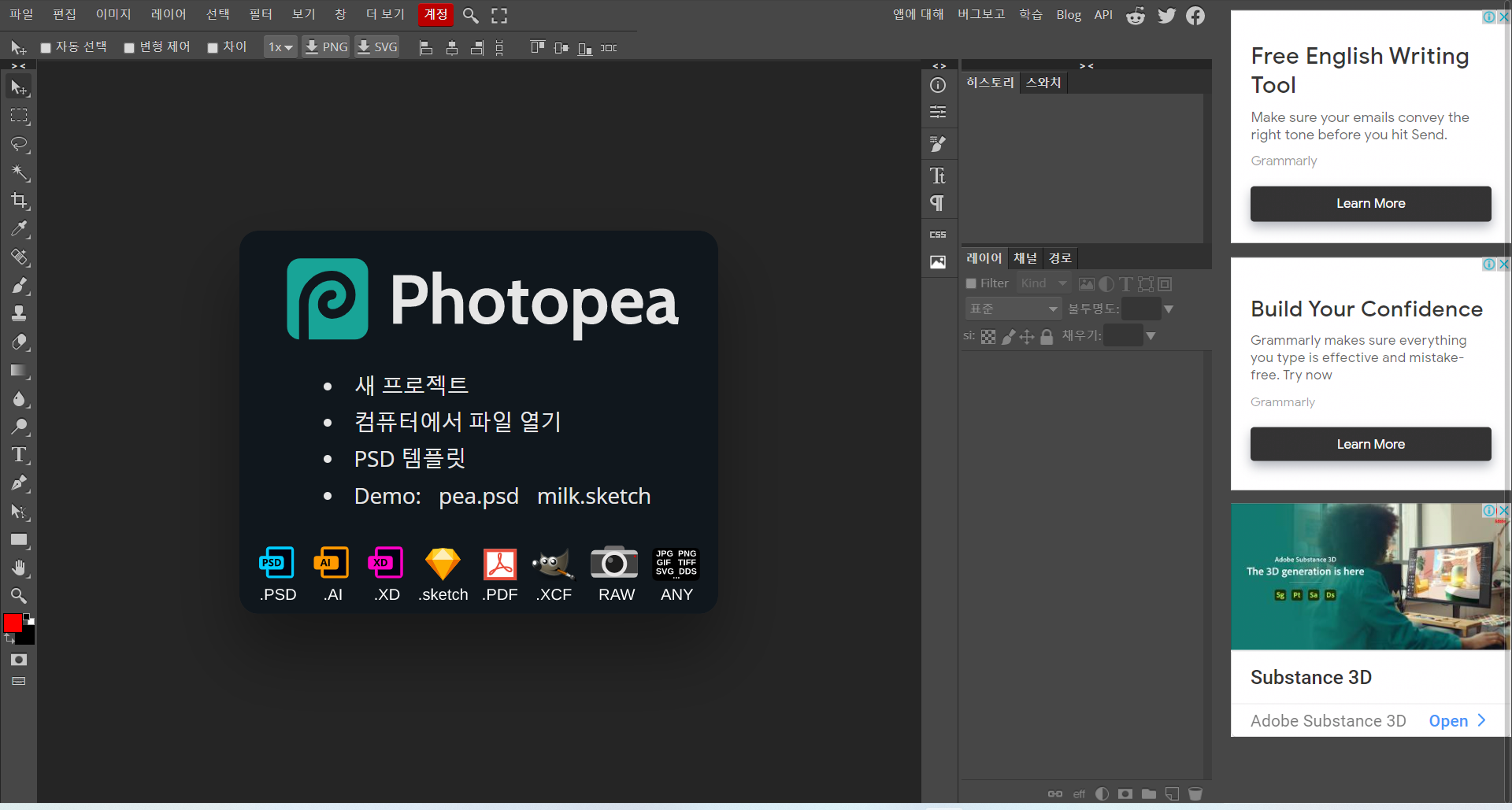The image size is (1512, 810).
Task: Collapse right panels with >< arrows
Action: [1087, 66]
